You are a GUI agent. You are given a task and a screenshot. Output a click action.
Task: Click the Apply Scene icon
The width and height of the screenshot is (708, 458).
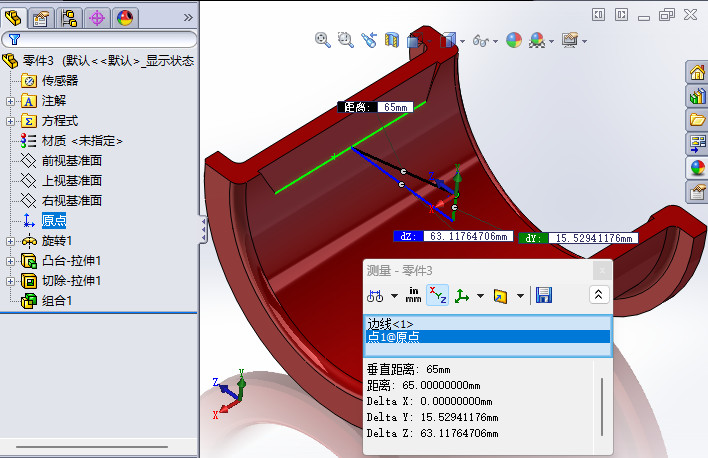[x=537, y=40]
